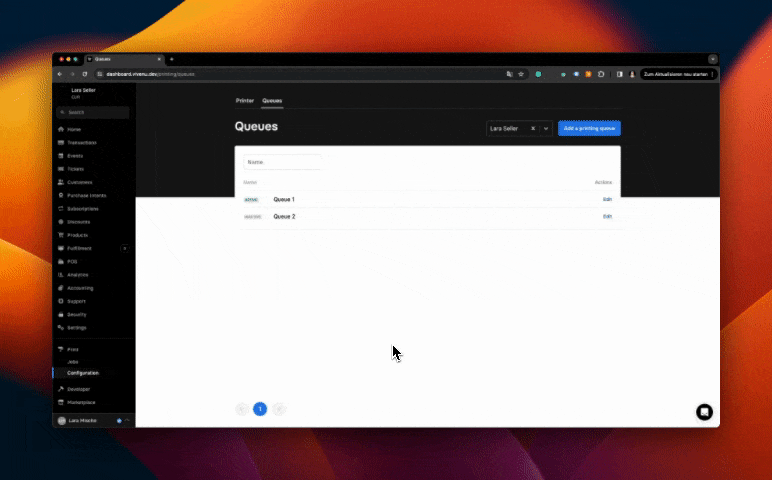Click the Add a printing queue button
The image size is (772, 480).
click(589, 128)
